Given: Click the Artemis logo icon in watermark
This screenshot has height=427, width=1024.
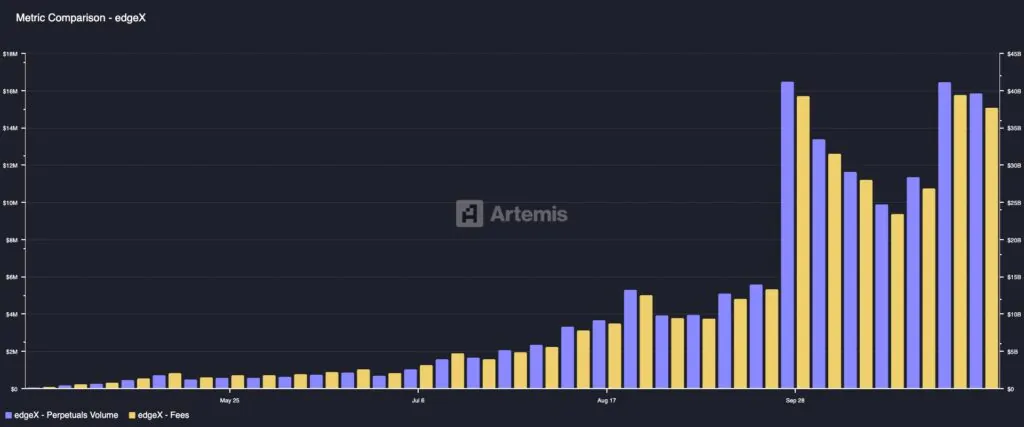Looking at the screenshot, I should point(470,214).
